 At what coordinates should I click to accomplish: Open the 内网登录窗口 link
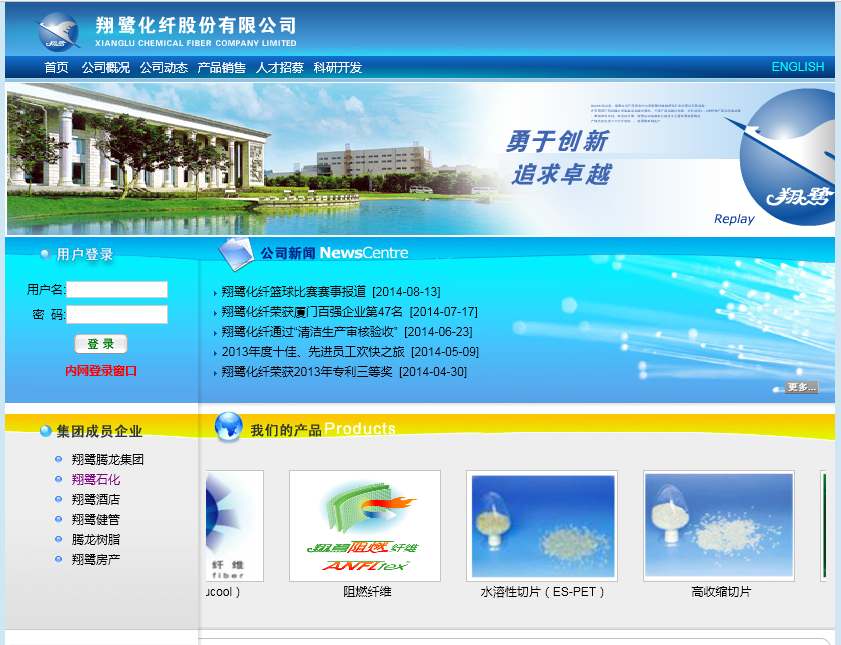click(x=101, y=371)
